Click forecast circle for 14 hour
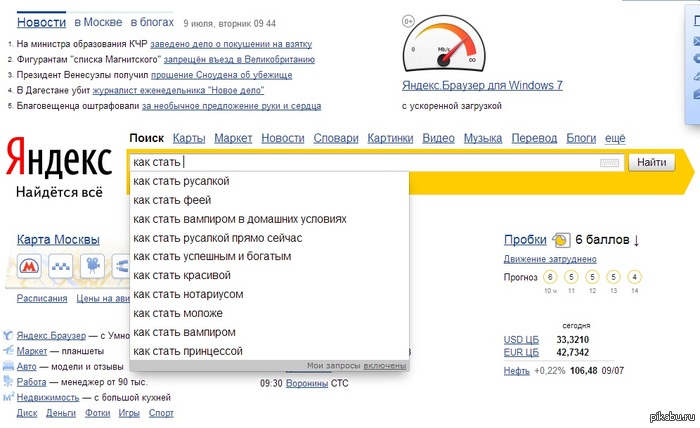The image size is (700, 428). (x=634, y=277)
